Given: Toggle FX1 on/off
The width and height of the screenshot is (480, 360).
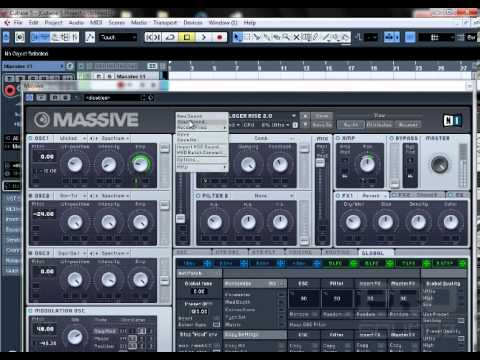Looking at the screenshot, I should click(338, 195).
